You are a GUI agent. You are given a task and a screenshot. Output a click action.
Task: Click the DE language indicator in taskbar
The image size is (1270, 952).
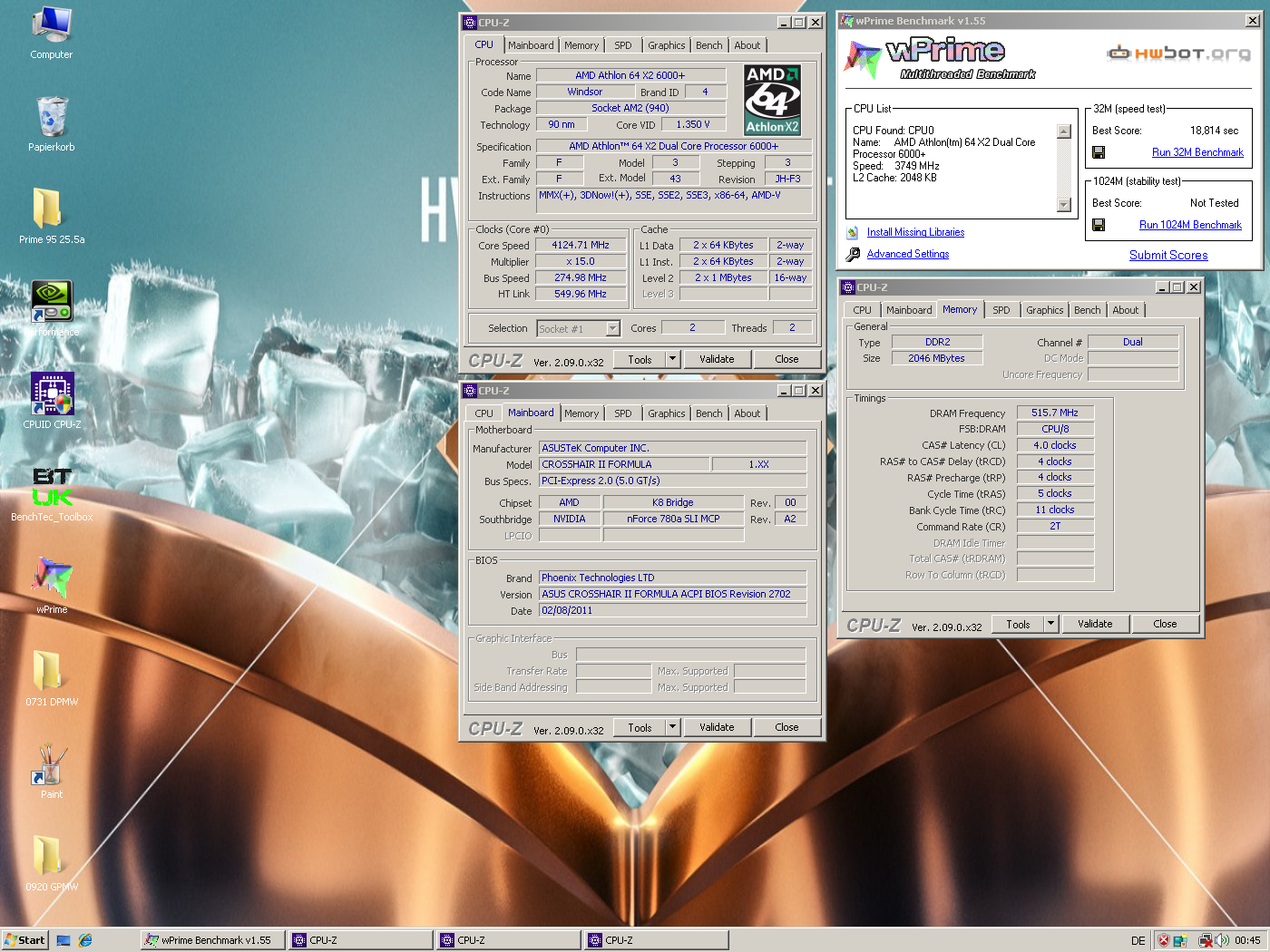1138,940
